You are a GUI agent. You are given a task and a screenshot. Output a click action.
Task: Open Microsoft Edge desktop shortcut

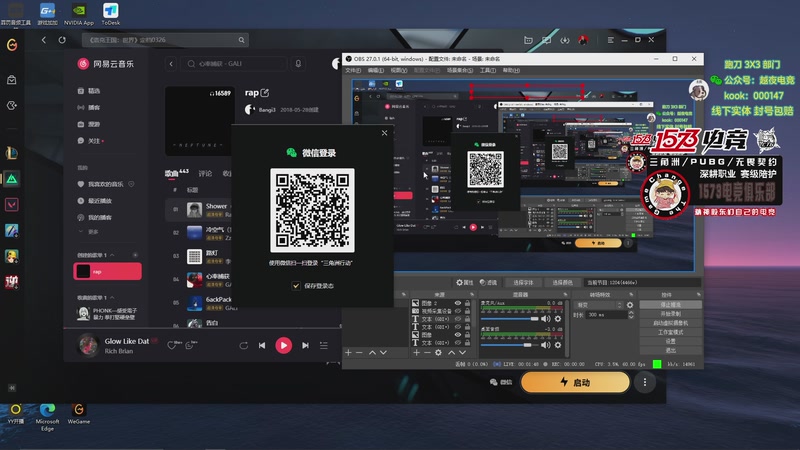click(x=47, y=417)
